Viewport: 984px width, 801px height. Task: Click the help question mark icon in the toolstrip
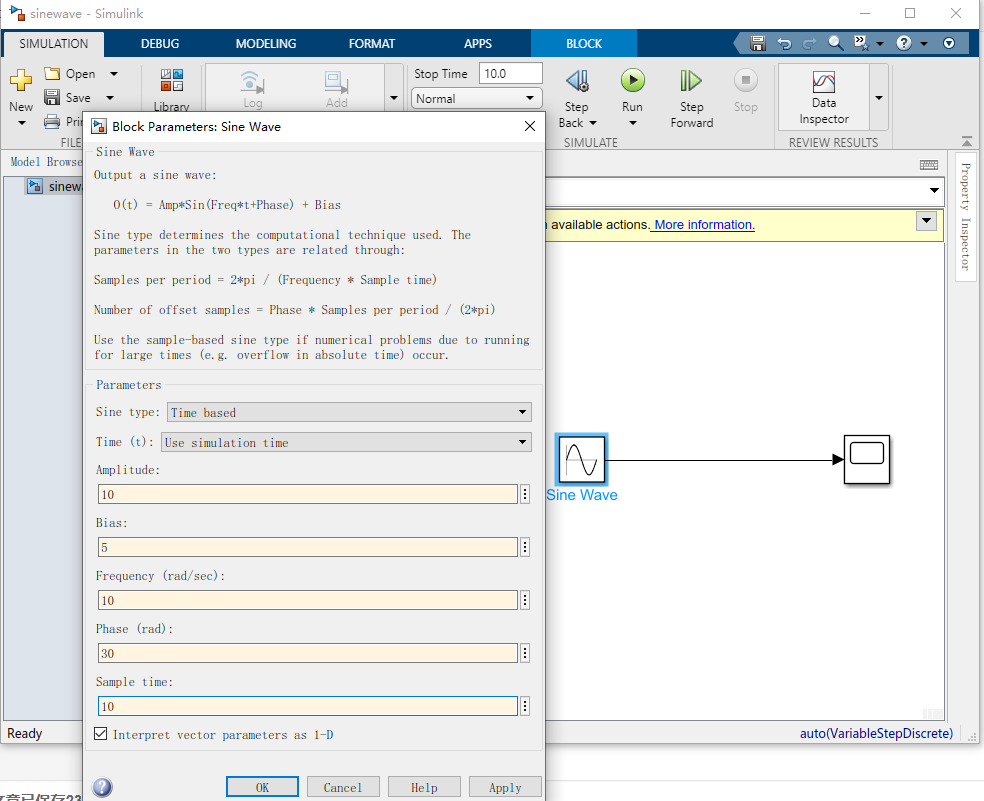pyautogui.click(x=904, y=43)
